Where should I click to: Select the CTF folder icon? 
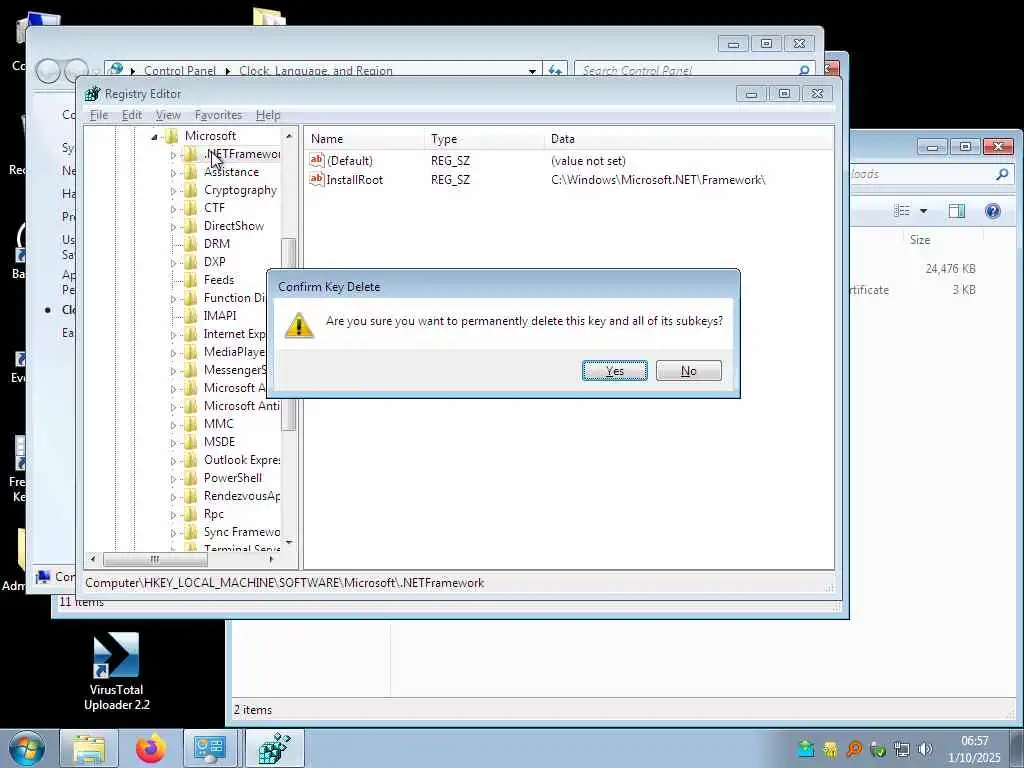click(191, 208)
